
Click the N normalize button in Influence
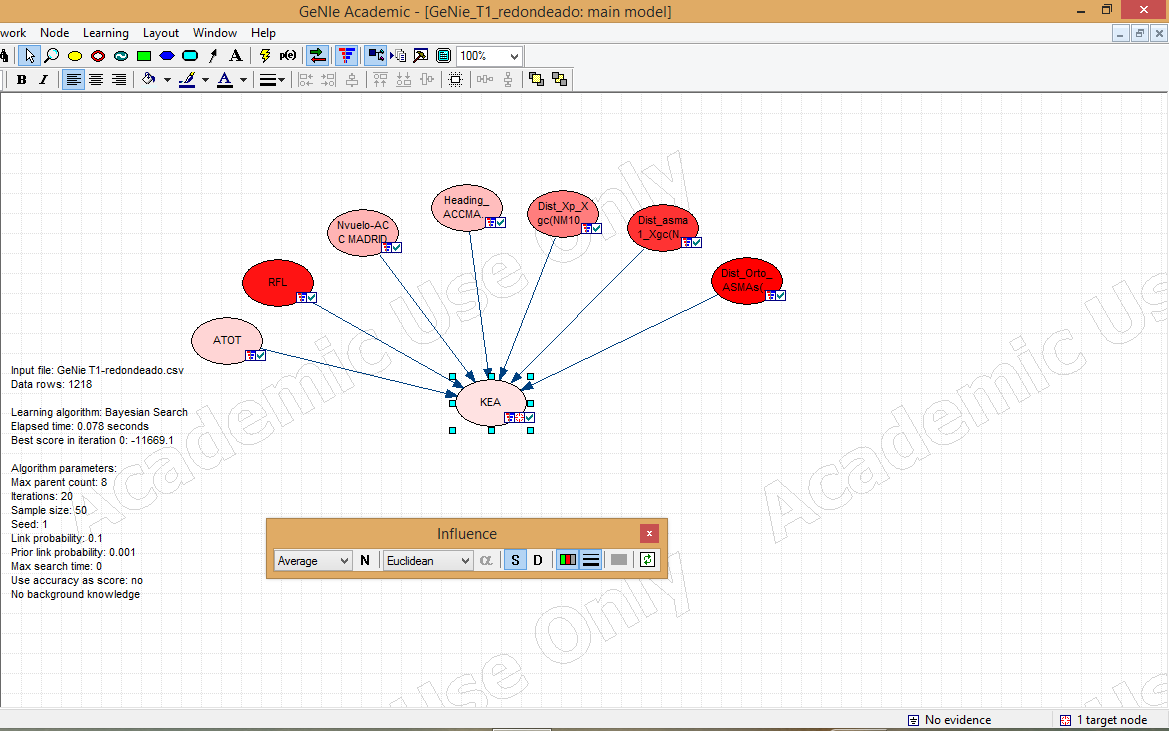pyautogui.click(x=365, y=560)
